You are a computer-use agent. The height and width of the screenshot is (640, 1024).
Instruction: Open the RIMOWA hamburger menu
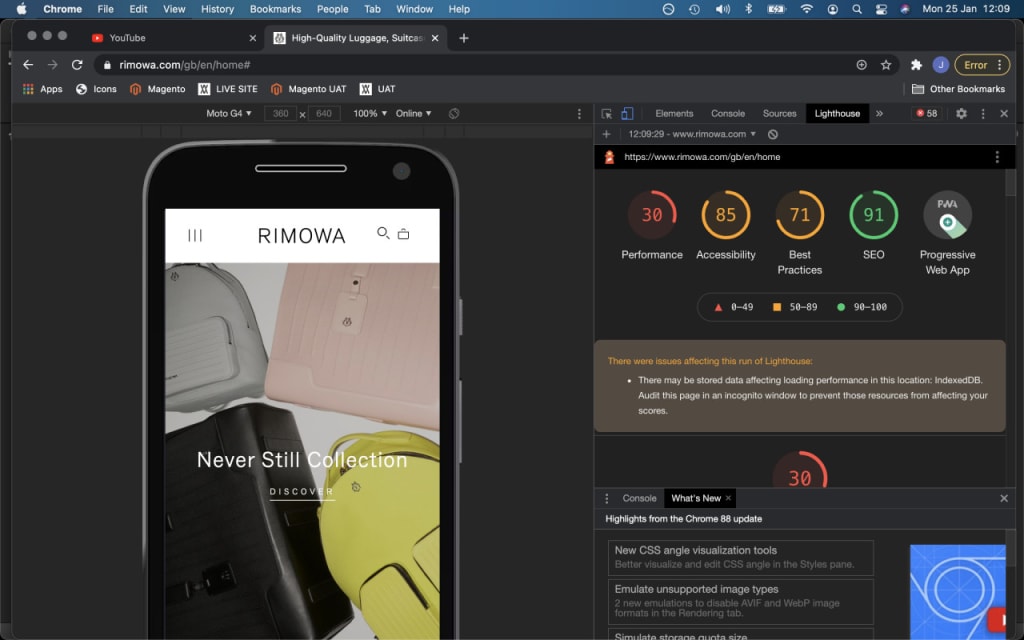coord(195,235)
